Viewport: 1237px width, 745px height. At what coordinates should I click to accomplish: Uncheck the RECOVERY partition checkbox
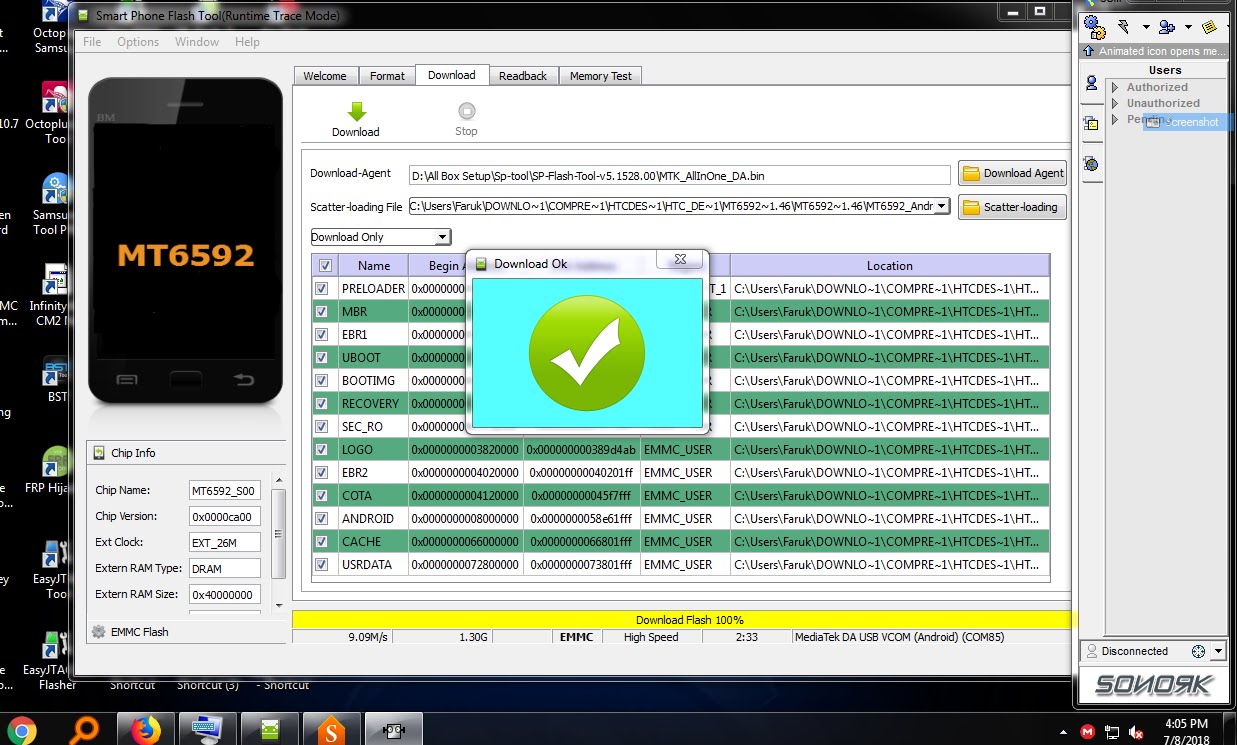tap(321, 403)
